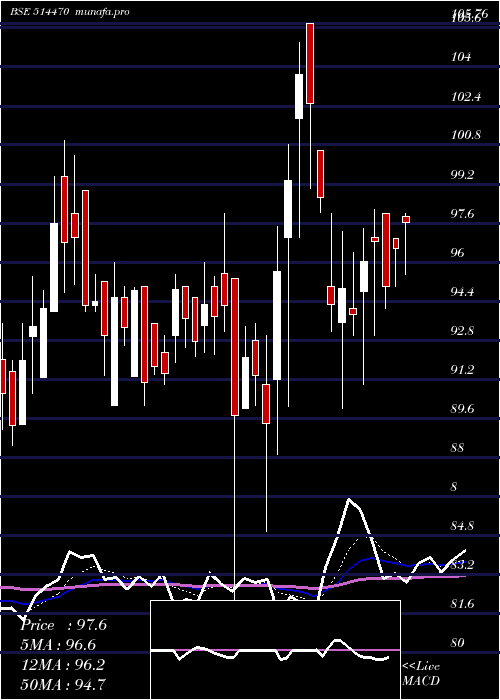Click the '50MA : 94.7' label
500x700 pixels.
pyautogui.click(x=63, y=684)
